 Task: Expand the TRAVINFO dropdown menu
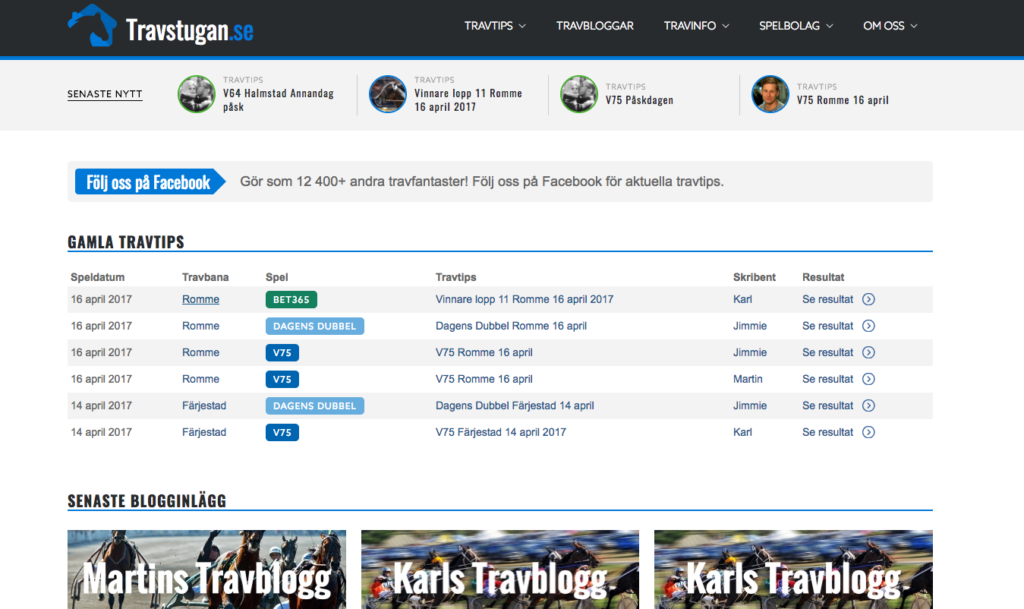pyautogui.click(x=696, y=26)
